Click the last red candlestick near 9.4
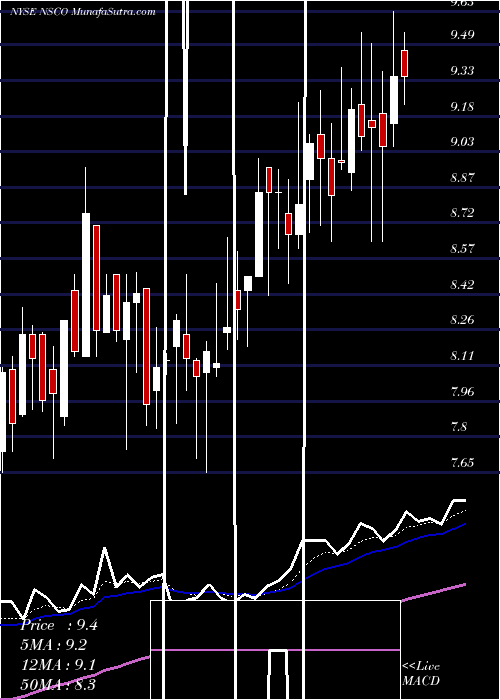The image size is (500, 700). [x=405, y=63]
